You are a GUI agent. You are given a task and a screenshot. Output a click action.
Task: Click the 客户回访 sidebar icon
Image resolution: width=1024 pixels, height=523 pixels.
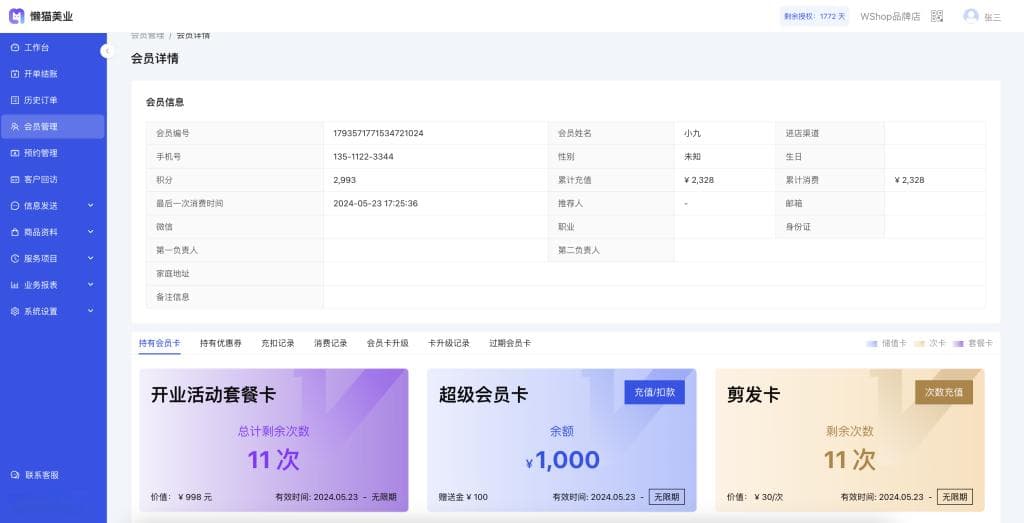coord(15,180)
